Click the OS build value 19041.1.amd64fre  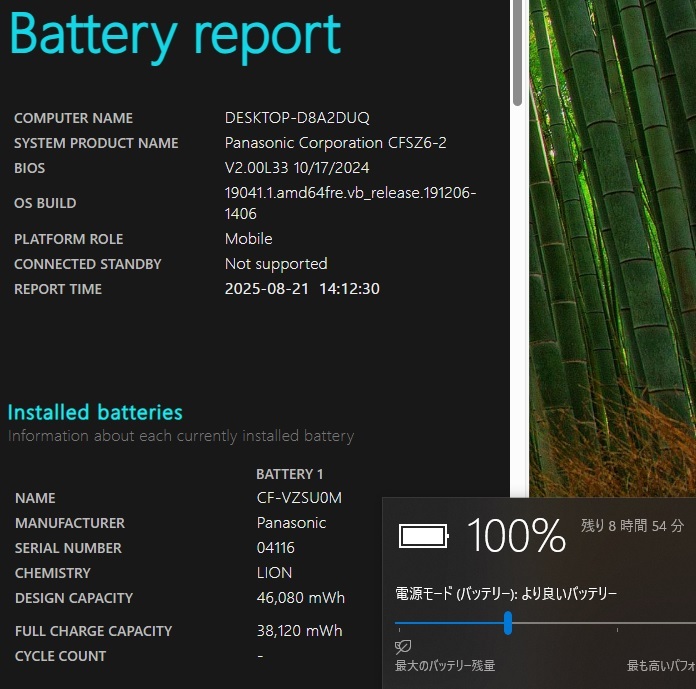coord(350,203)
